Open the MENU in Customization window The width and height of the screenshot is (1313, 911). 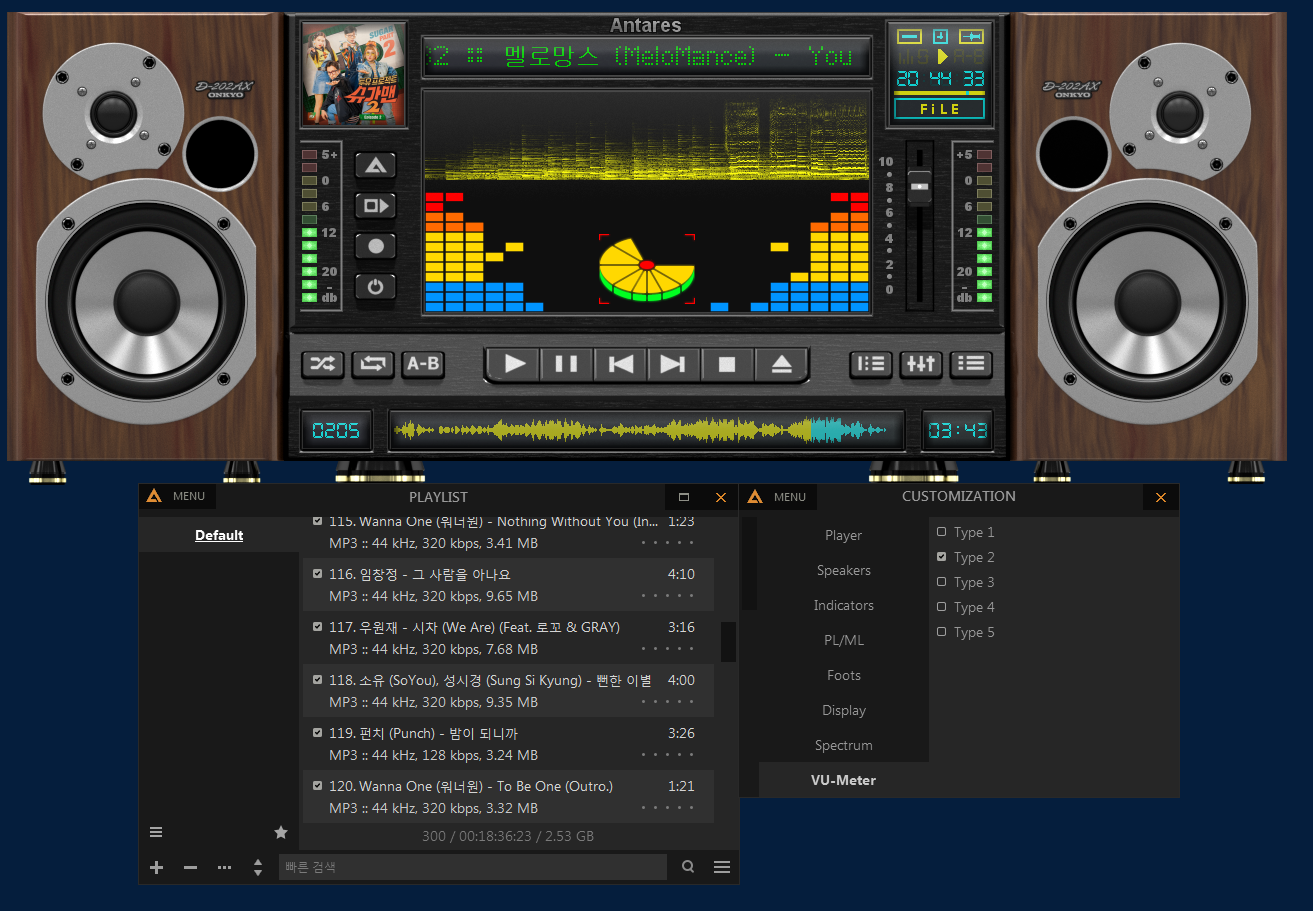pyautogui.click(x=778, y=496)
